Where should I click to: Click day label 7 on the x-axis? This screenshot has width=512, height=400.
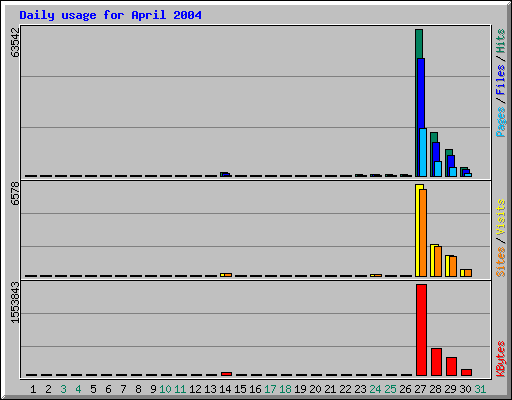coord(123,389)
